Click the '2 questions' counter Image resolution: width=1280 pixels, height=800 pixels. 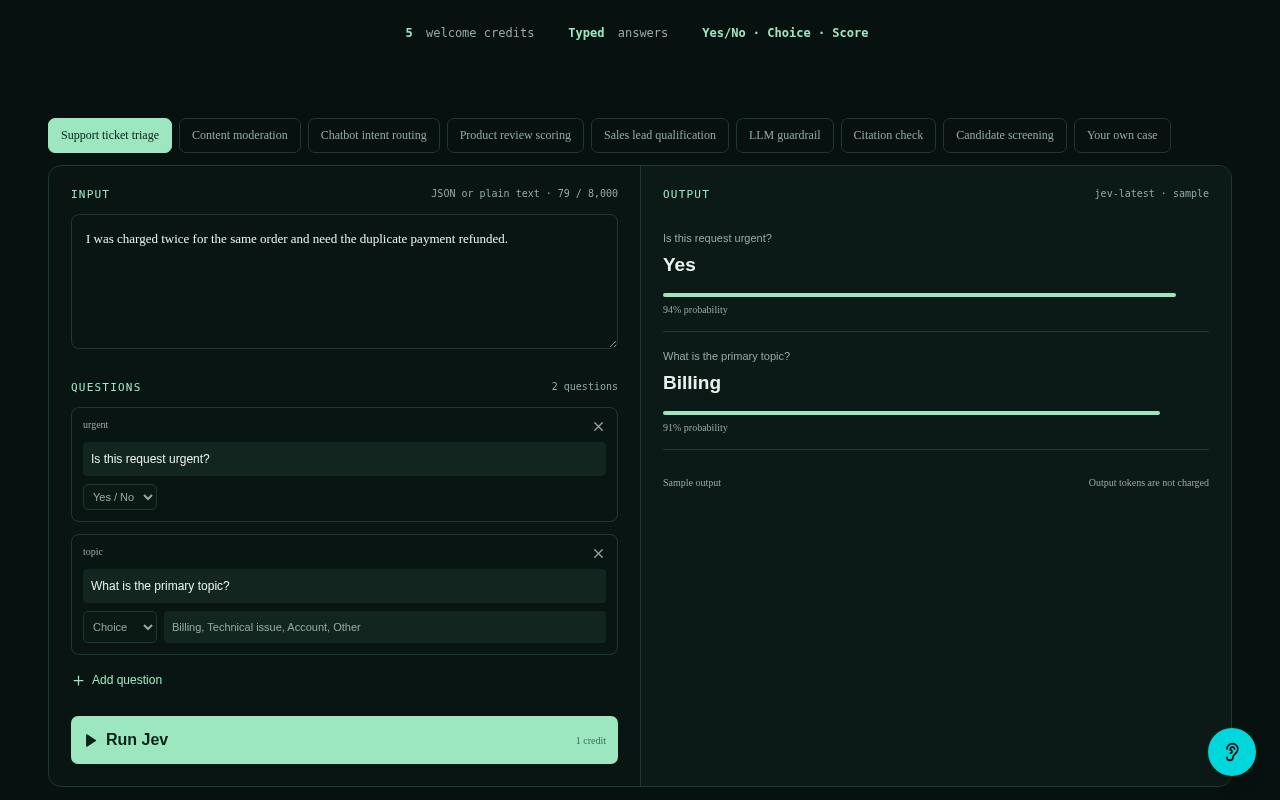pyautogui.click(x=585, y=386)
